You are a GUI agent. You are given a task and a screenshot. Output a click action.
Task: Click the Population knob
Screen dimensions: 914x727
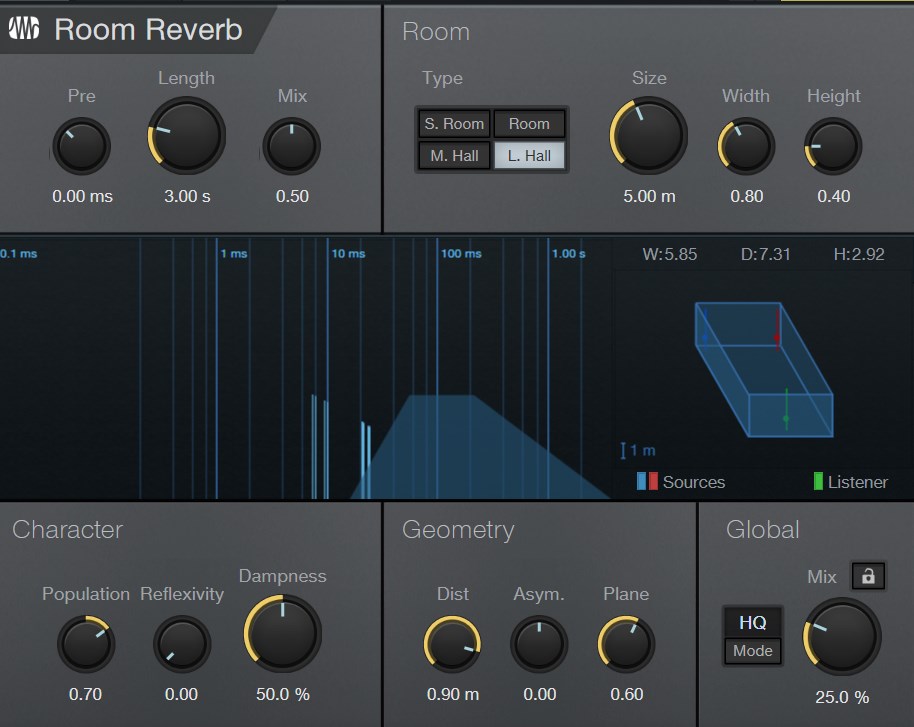pyautogui.click(x=85, y=643)
